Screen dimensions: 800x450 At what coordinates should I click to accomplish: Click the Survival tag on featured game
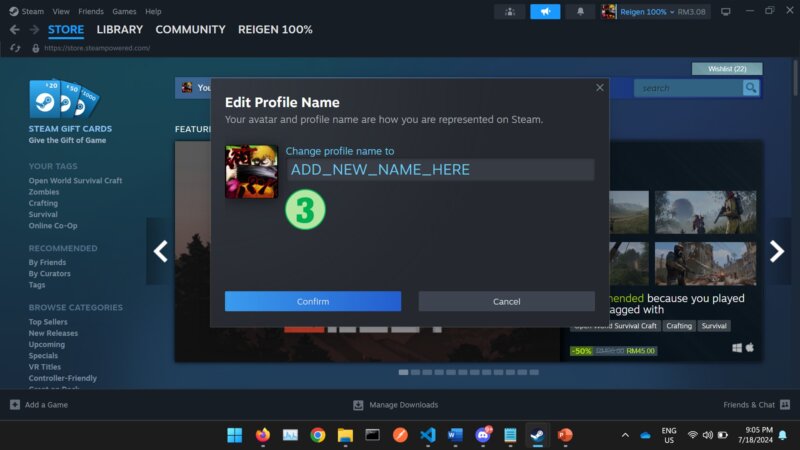(x=714, y=326)
